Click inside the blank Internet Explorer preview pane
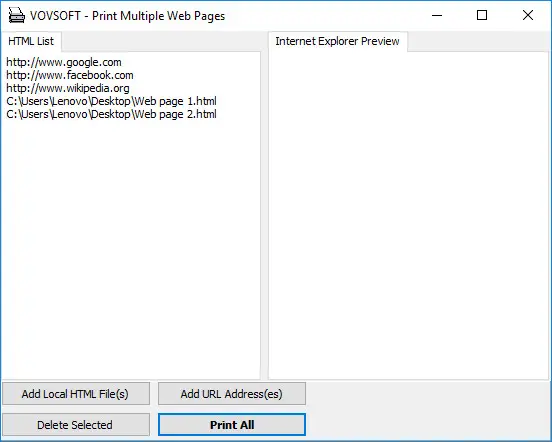This screenshot has width=552, height=442. (x=409, y=215)
